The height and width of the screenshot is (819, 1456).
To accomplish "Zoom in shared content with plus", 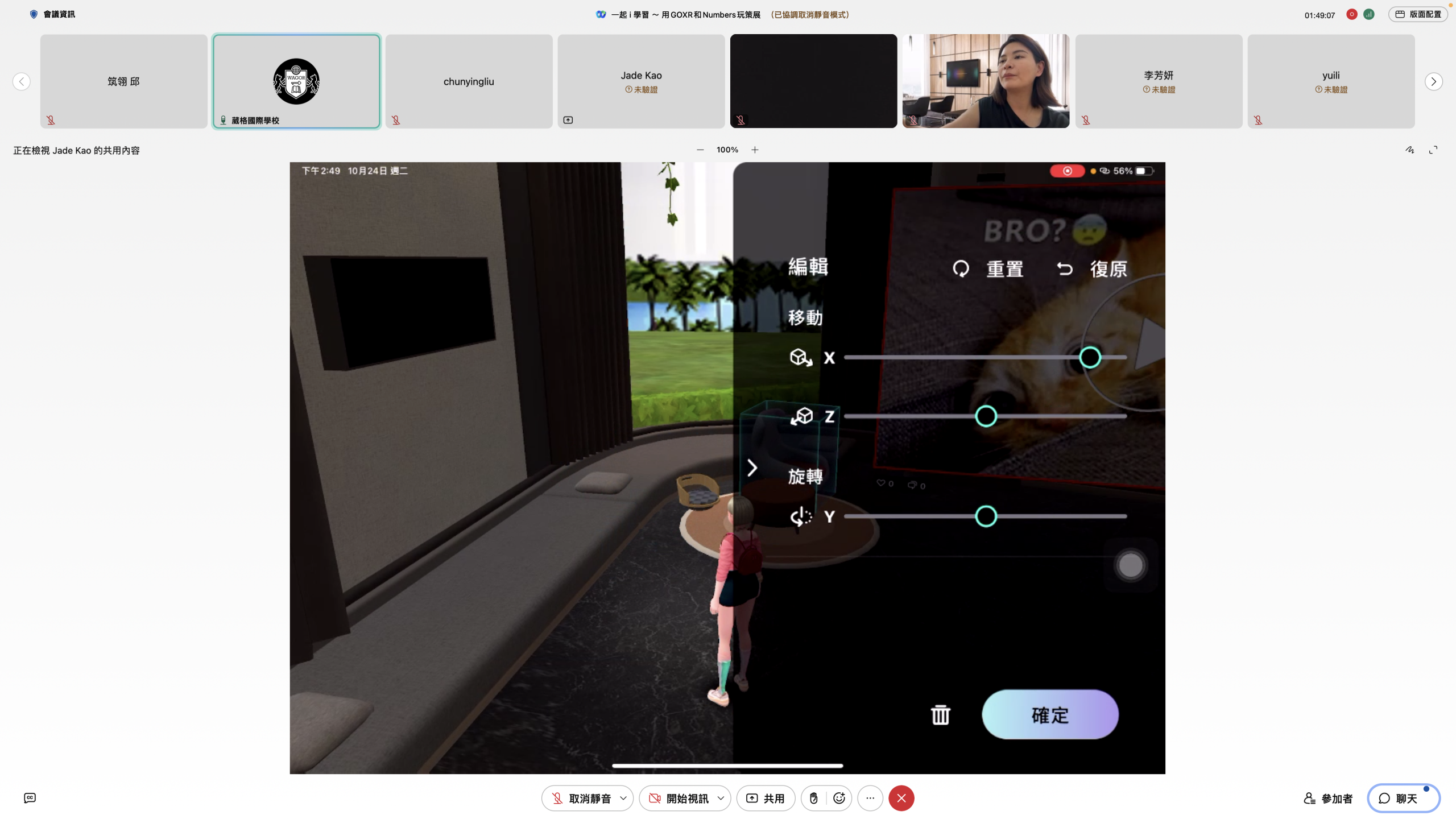I will 755,150.
